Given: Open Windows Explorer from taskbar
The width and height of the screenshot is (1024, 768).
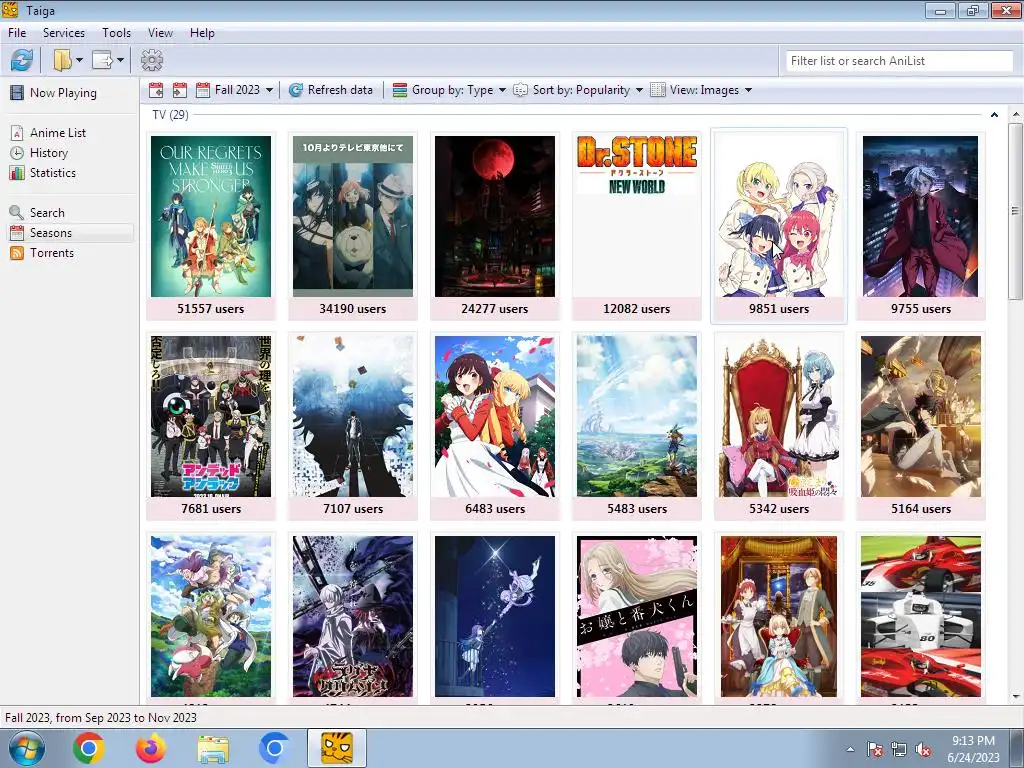Looking at the screenshot, I should click(213, 748).
